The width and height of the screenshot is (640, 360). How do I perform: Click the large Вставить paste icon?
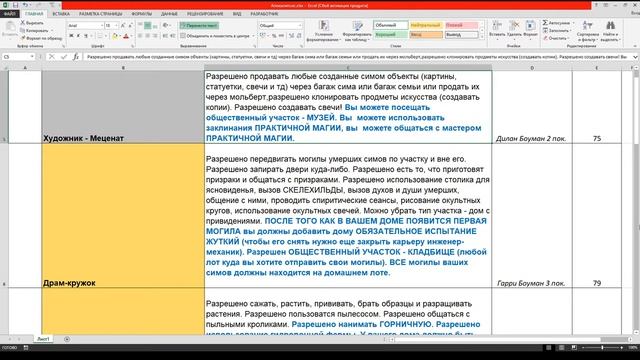point(10,29)
